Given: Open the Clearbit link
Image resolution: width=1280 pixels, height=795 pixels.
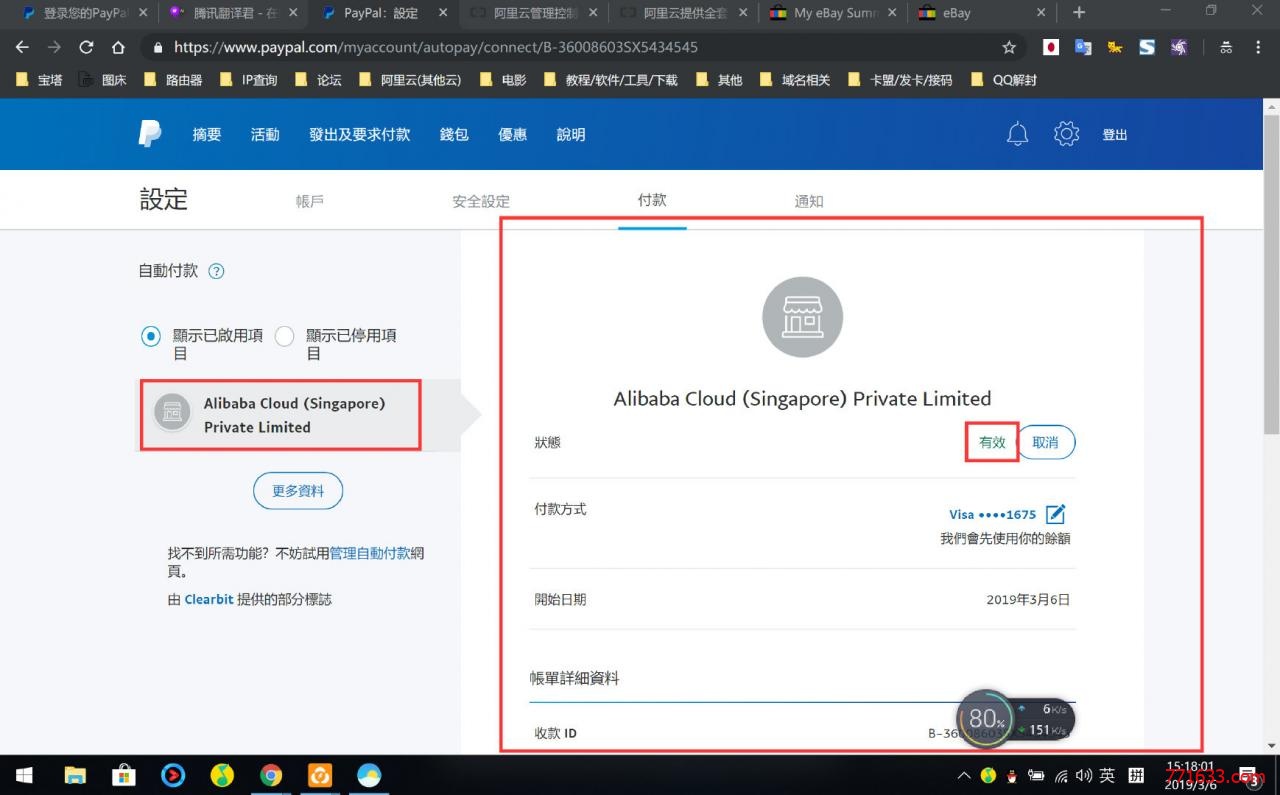Looking at the screenshot, I should [209, 599].
